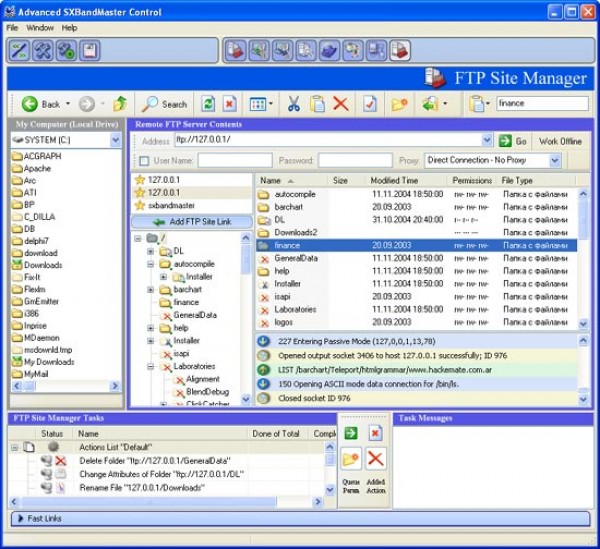This screenshot has width=600, height=549.
Task: Select the finance folder in file list
Action: (287, 245)
